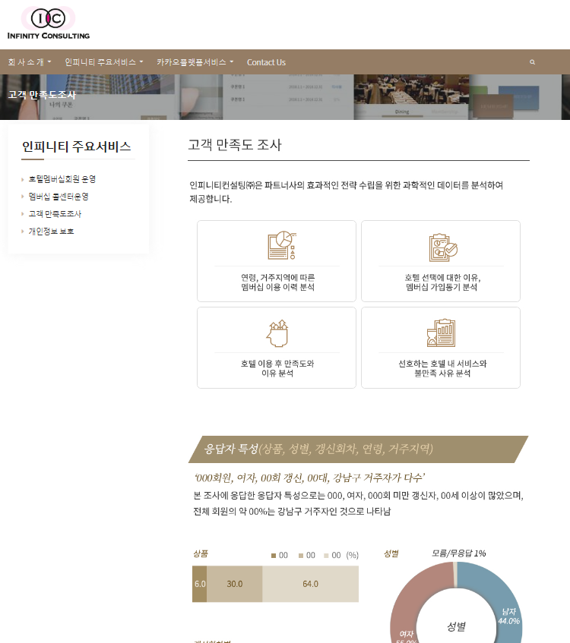Click the 6.0 dark bar segment
This screenshot has width=570, height=643.
[200, 584]
